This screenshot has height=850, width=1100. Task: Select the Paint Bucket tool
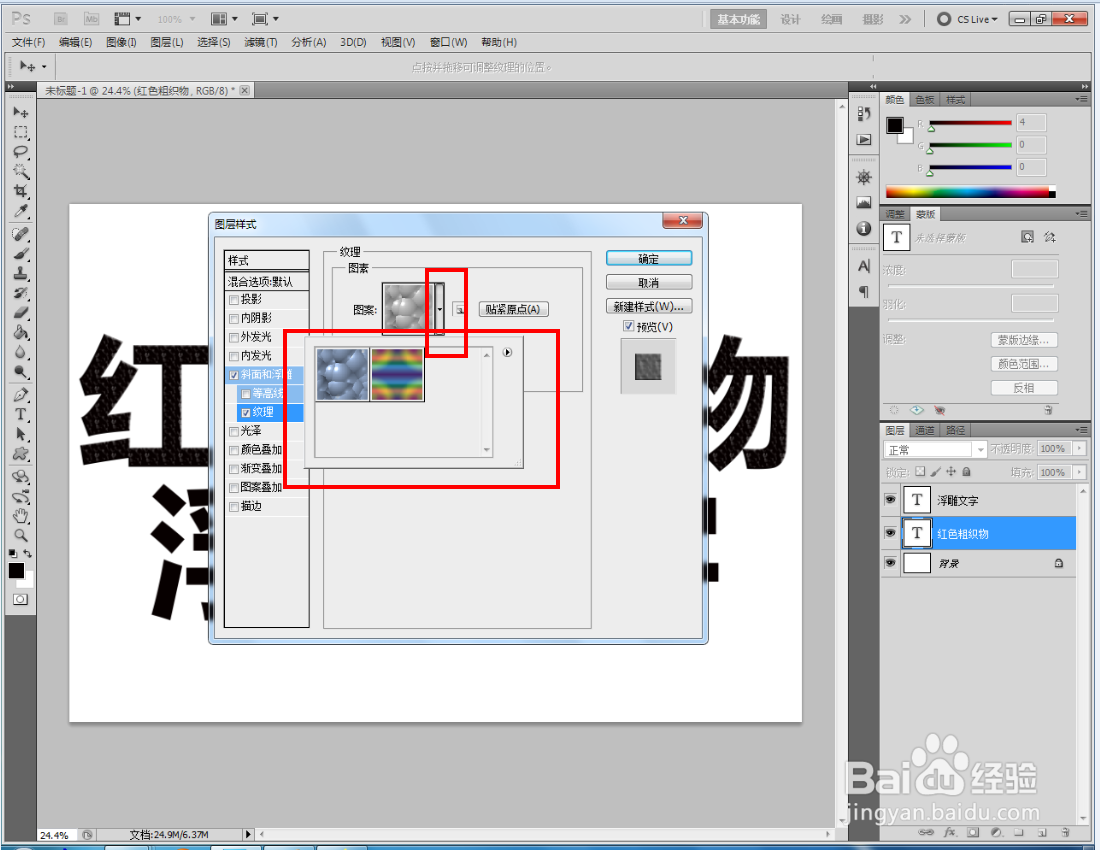(20, 332)
